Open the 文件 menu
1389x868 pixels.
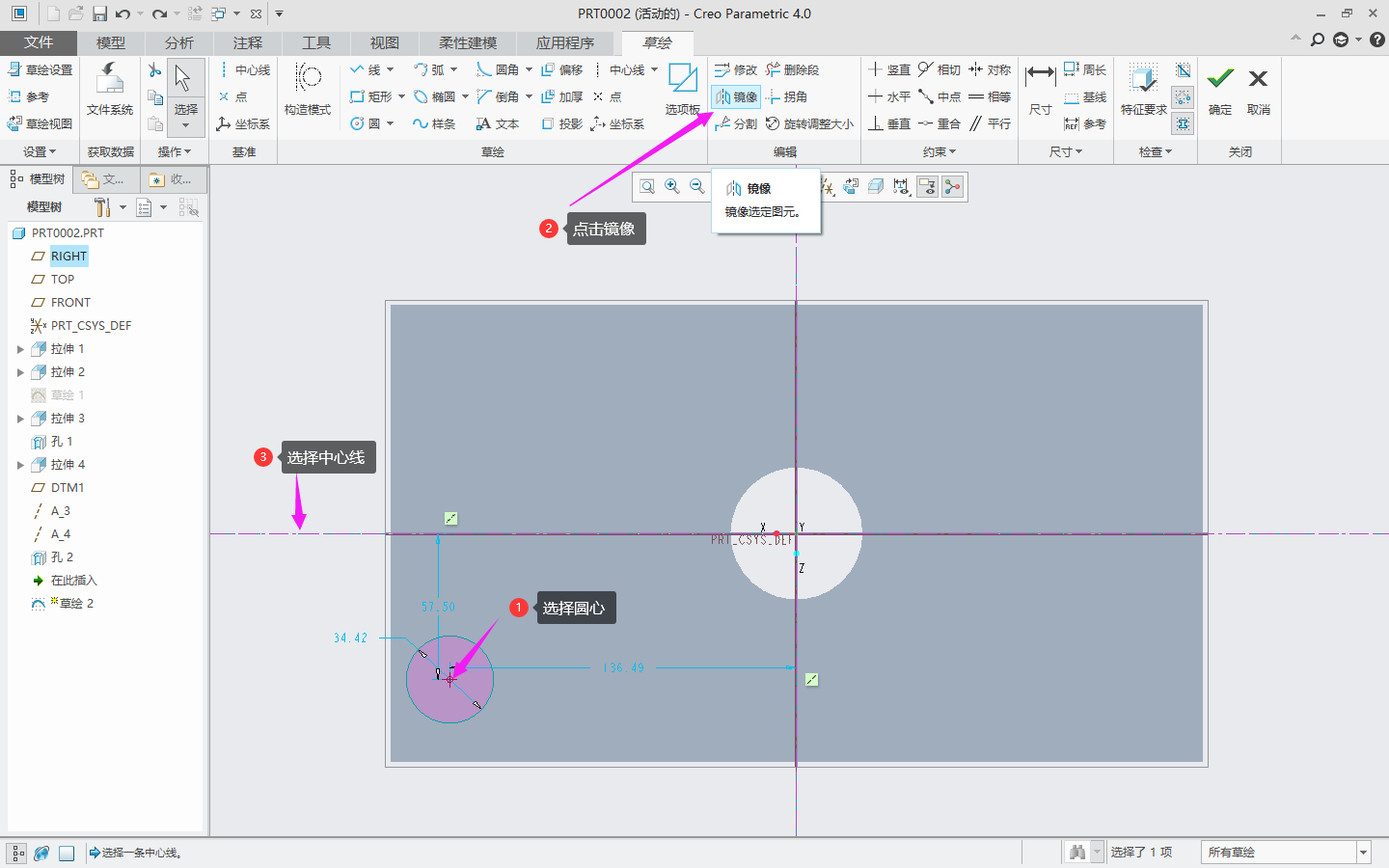[x=39, y=42]
